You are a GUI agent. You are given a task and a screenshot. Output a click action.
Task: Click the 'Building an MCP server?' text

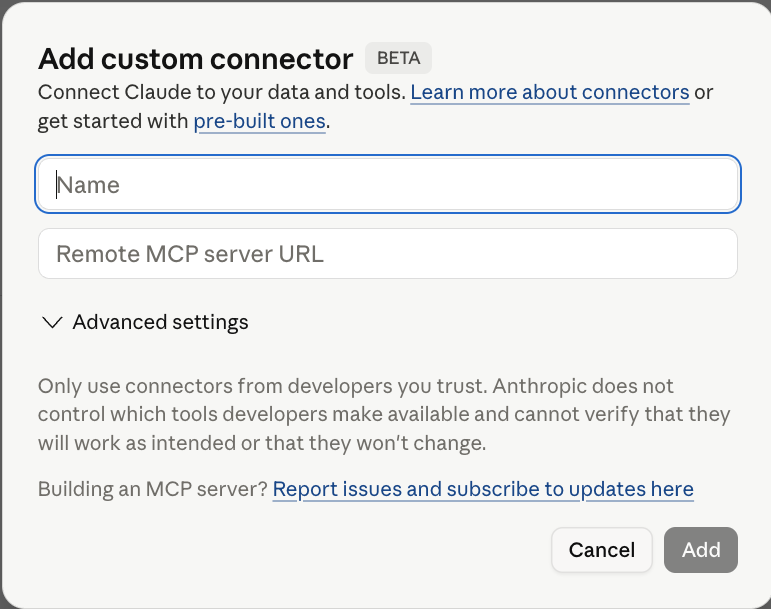tap(152, 490)
